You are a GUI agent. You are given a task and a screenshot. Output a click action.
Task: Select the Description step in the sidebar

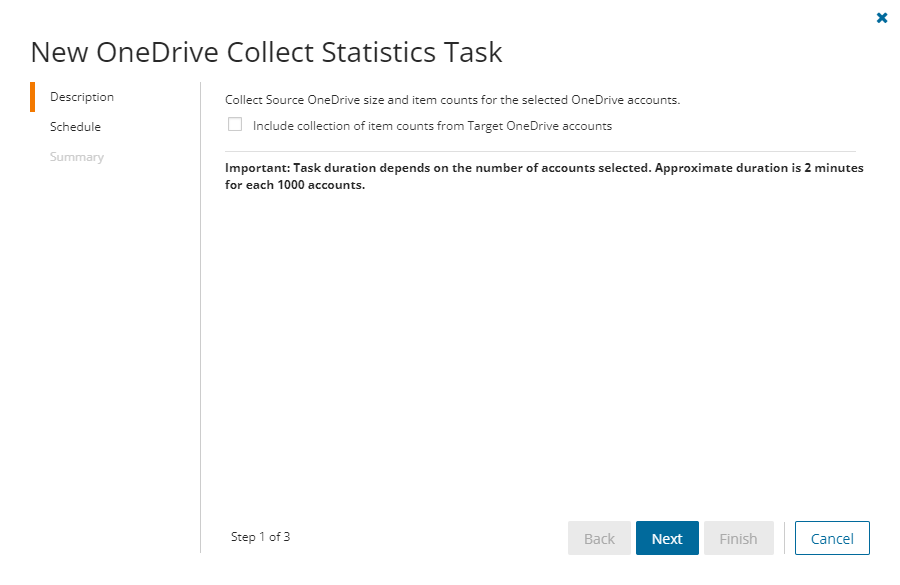[x=82, y=97]
